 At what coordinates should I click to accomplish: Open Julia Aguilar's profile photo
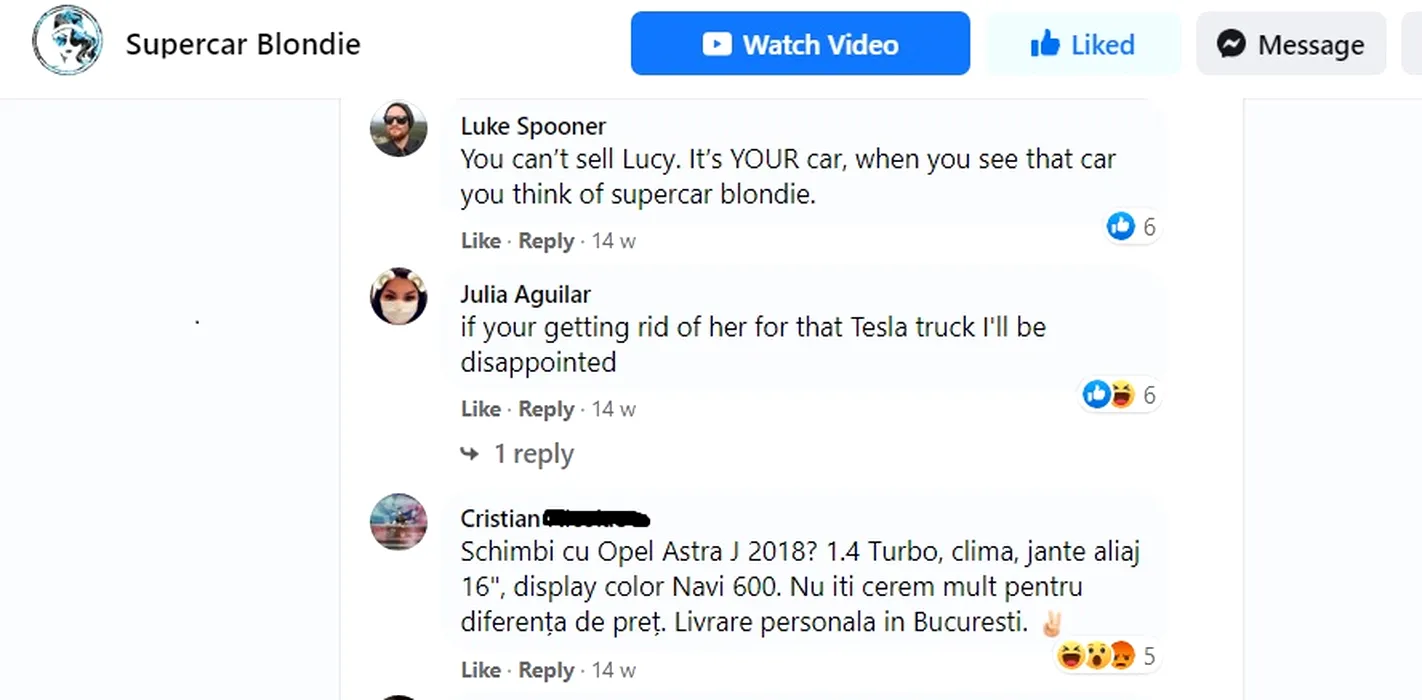[399, 297]
